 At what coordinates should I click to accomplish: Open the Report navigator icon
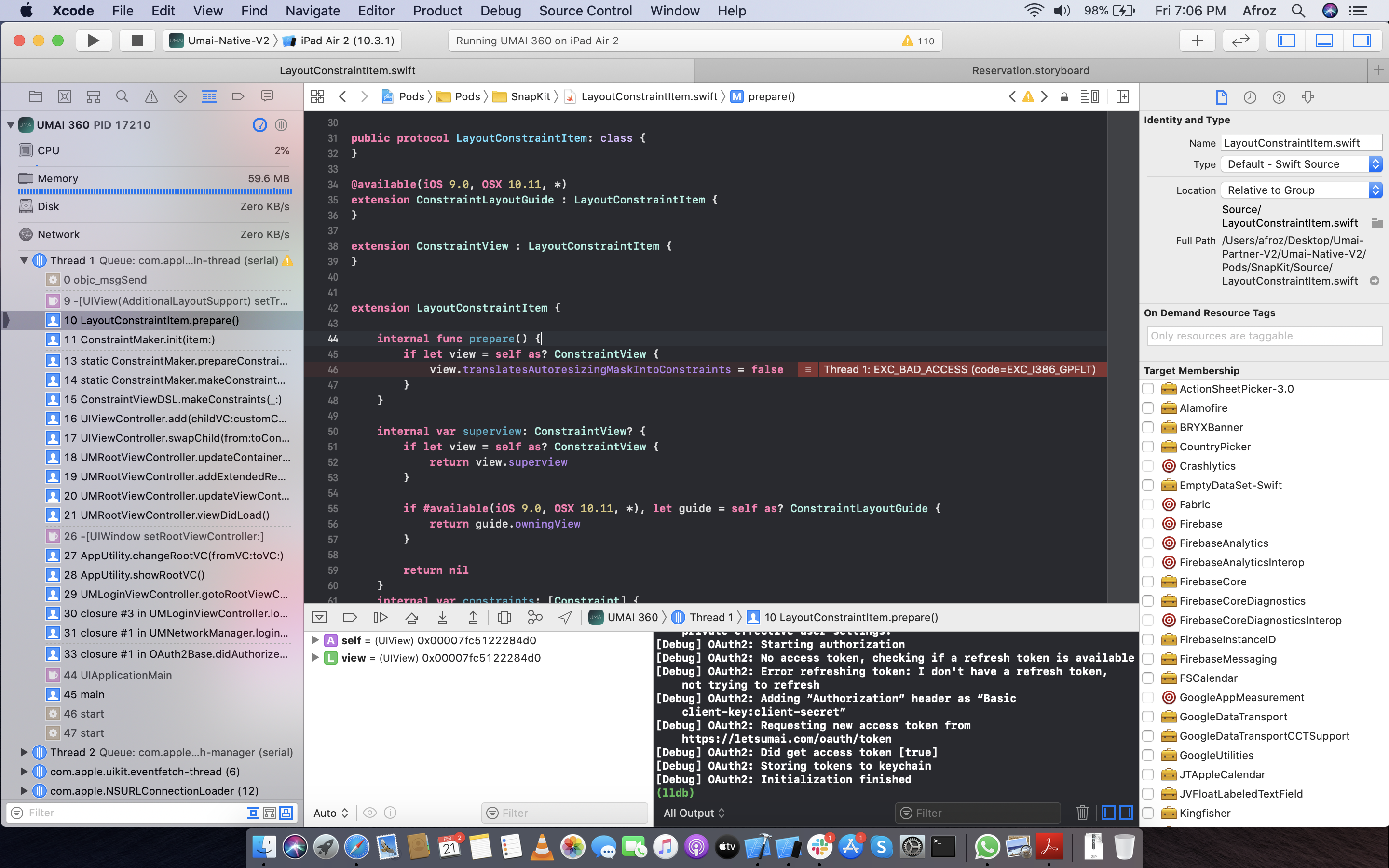point(267,96)
